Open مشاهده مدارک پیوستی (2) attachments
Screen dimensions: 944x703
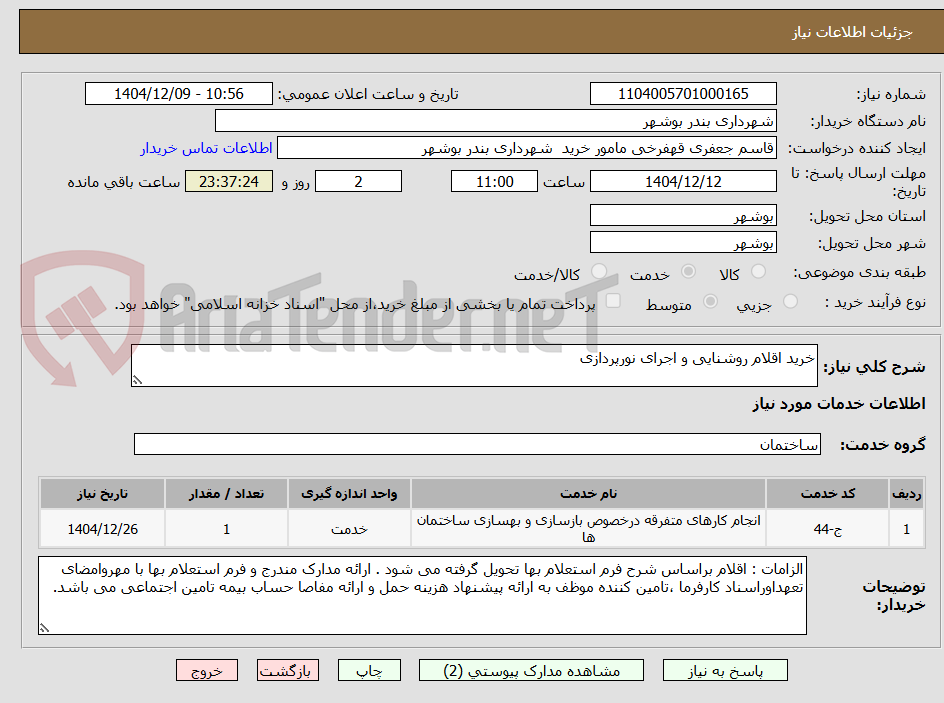point(531,670)
